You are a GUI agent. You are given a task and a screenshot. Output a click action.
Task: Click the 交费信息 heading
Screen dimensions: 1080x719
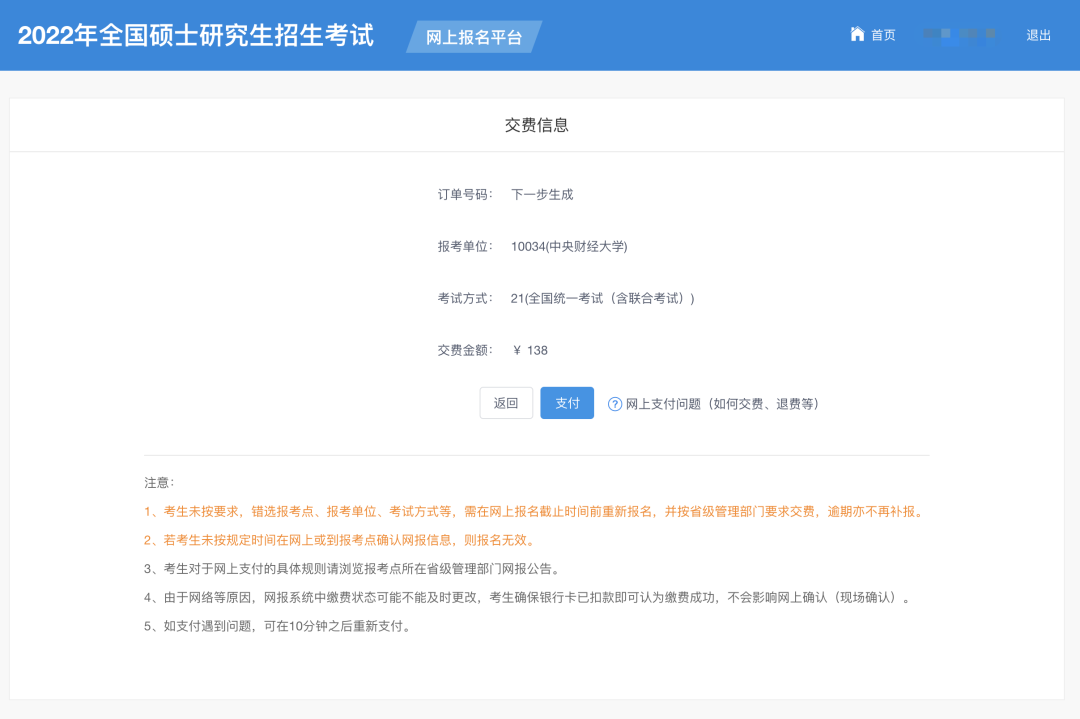[537, 125]
